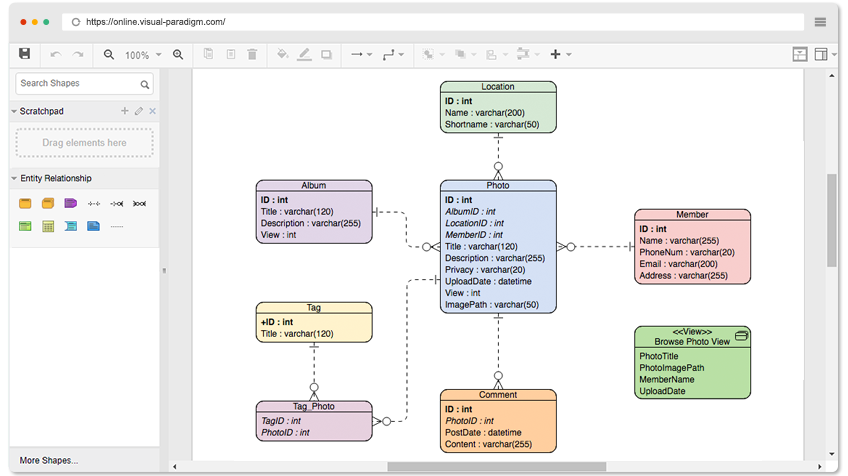Viewport: 848px width, 476px height.
Task: Pick the second orange 3D entity shape
Action: click(x=48, y=203)
